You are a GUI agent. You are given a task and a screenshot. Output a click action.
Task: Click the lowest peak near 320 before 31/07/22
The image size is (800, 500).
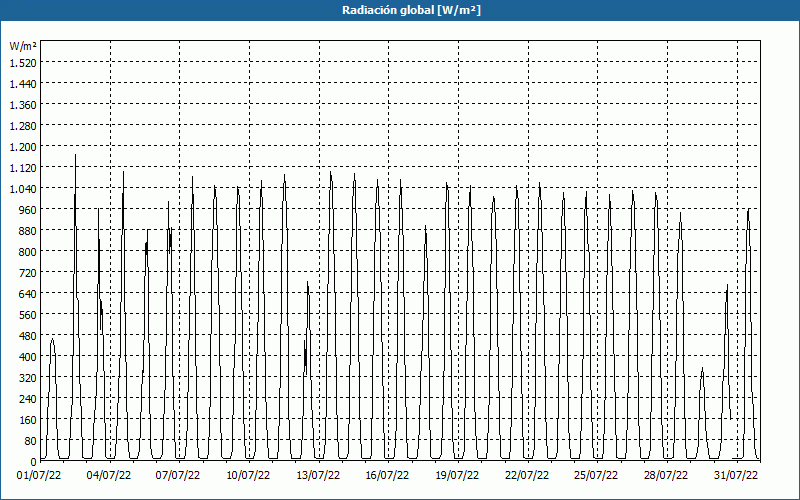[702, 368]
